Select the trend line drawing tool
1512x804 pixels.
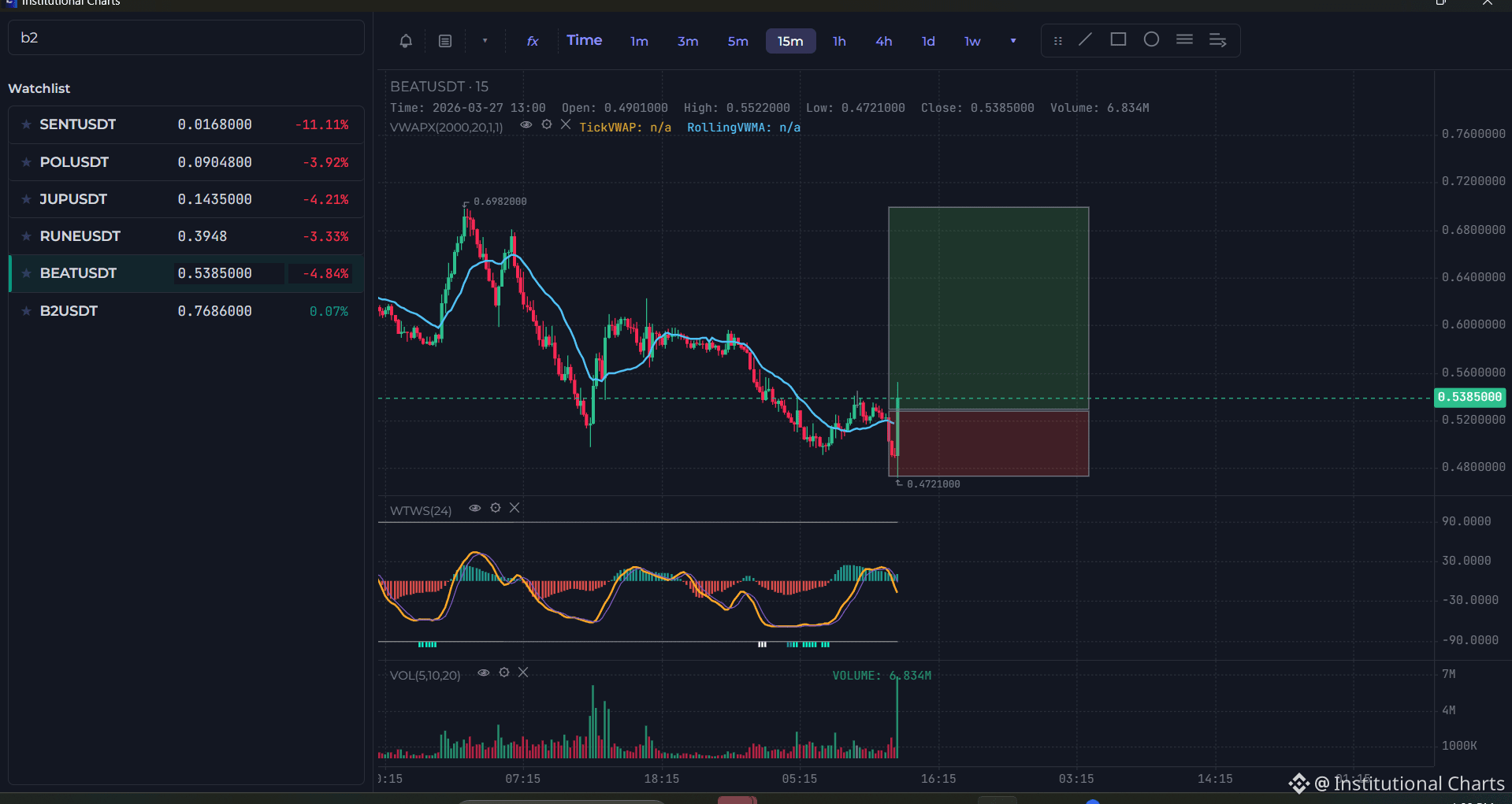tap(1086, 39)
